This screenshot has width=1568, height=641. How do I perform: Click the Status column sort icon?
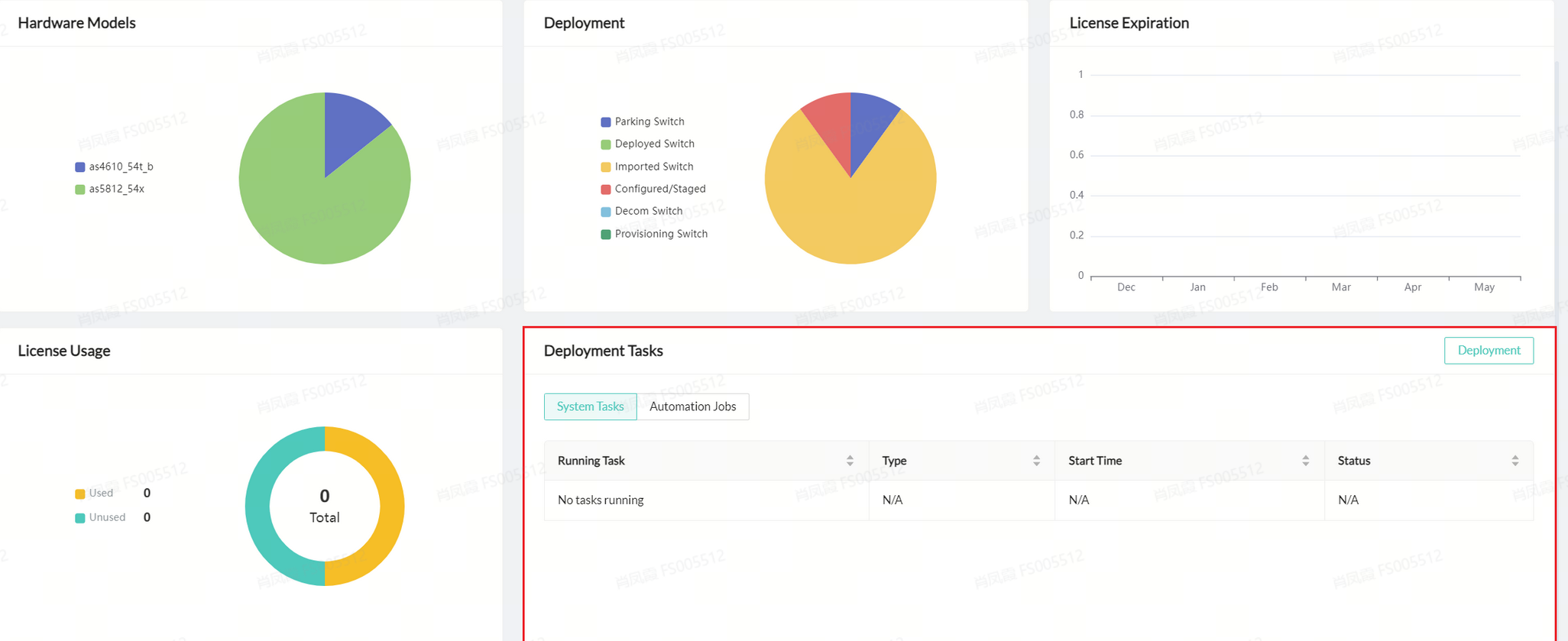[x=1515, y=461]
